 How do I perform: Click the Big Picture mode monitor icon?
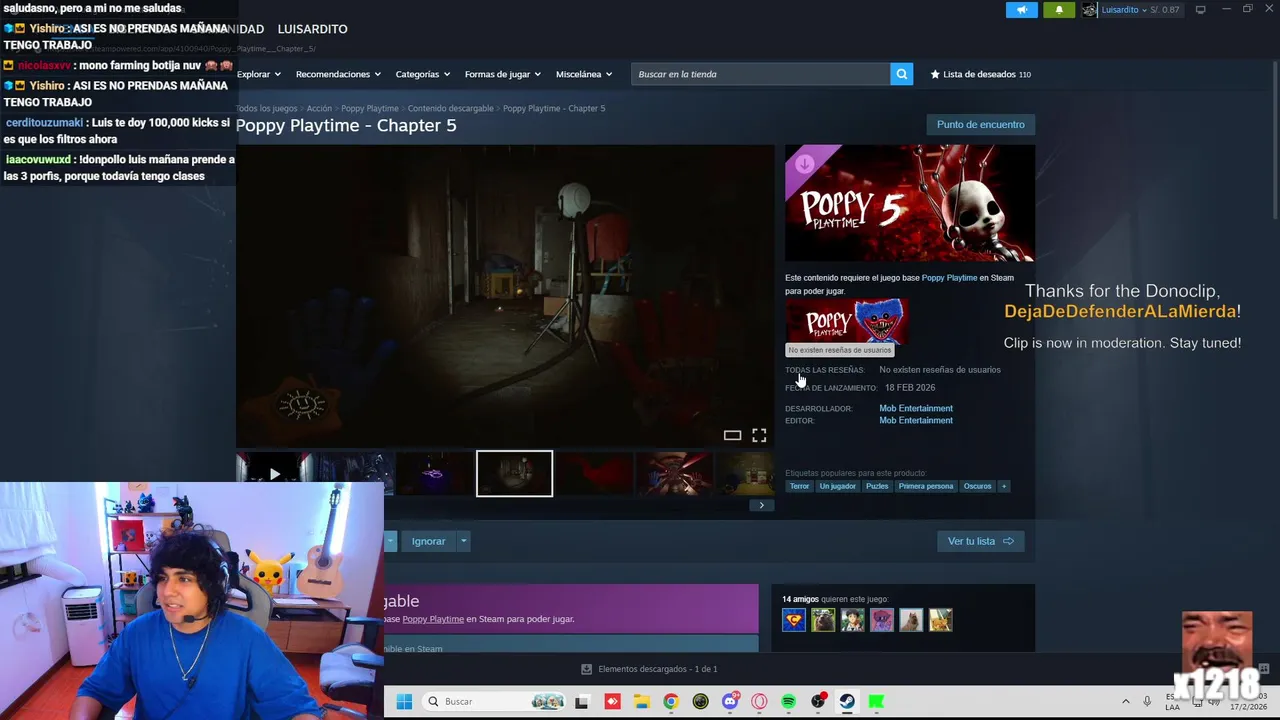[x=1200, y=10]
